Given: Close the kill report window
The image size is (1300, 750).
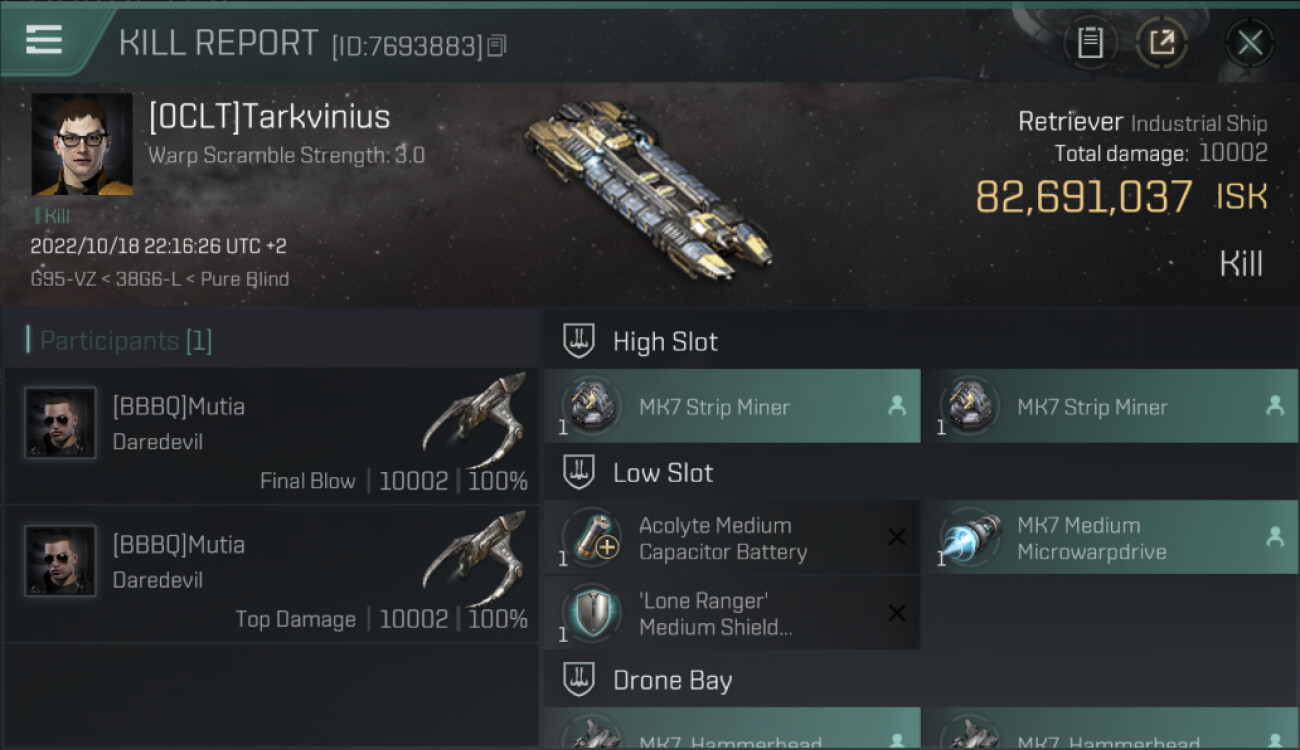Looking at the screenshot, I should coord(1250,43).
